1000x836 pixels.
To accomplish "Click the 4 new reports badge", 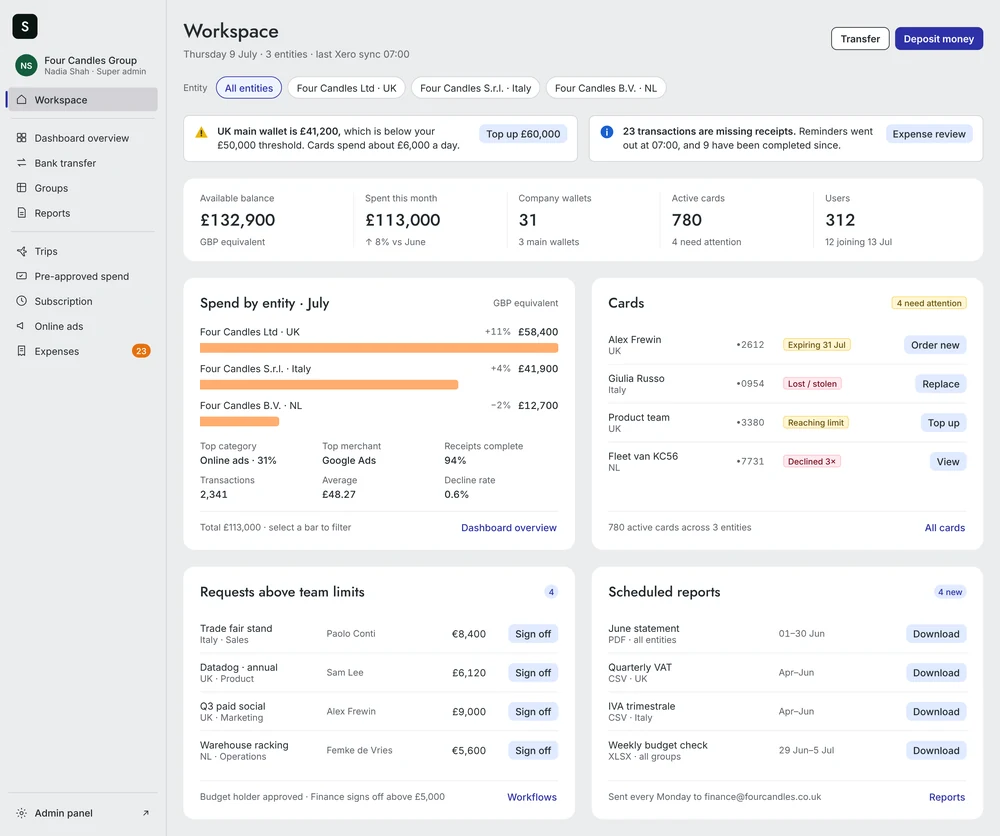I will point(950,592).
